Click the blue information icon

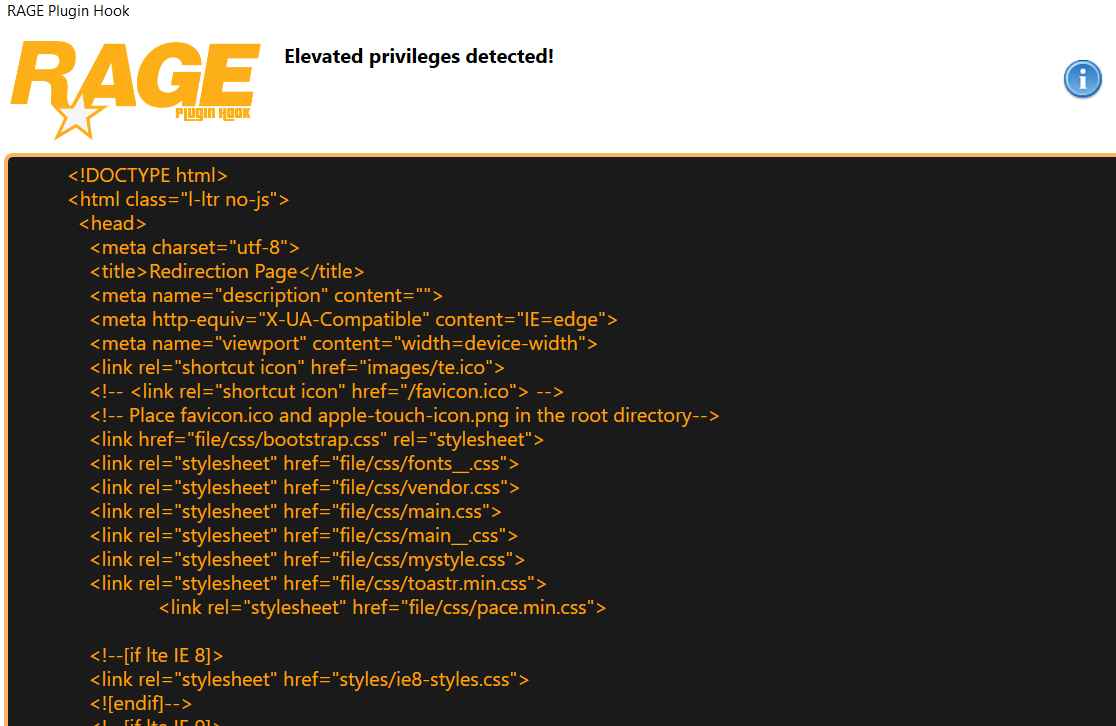click(1082, 79)
